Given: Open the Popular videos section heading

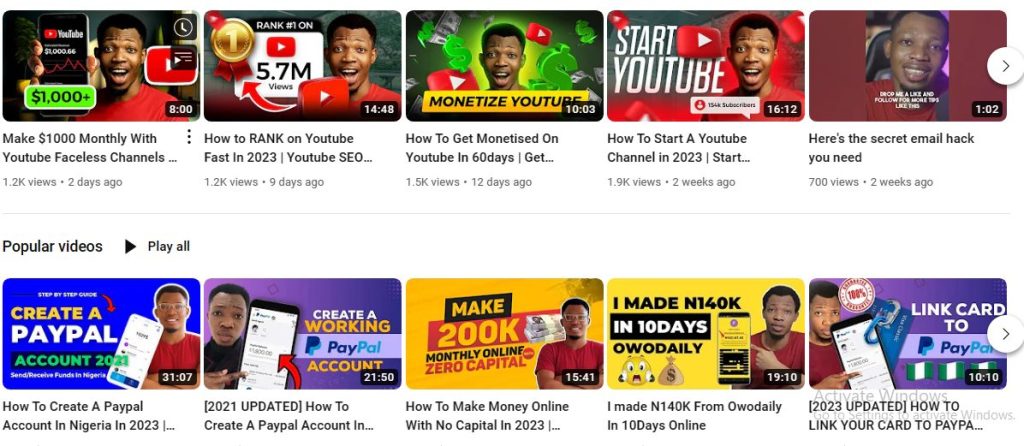Looking at the screenshot, I should point(52,246).
